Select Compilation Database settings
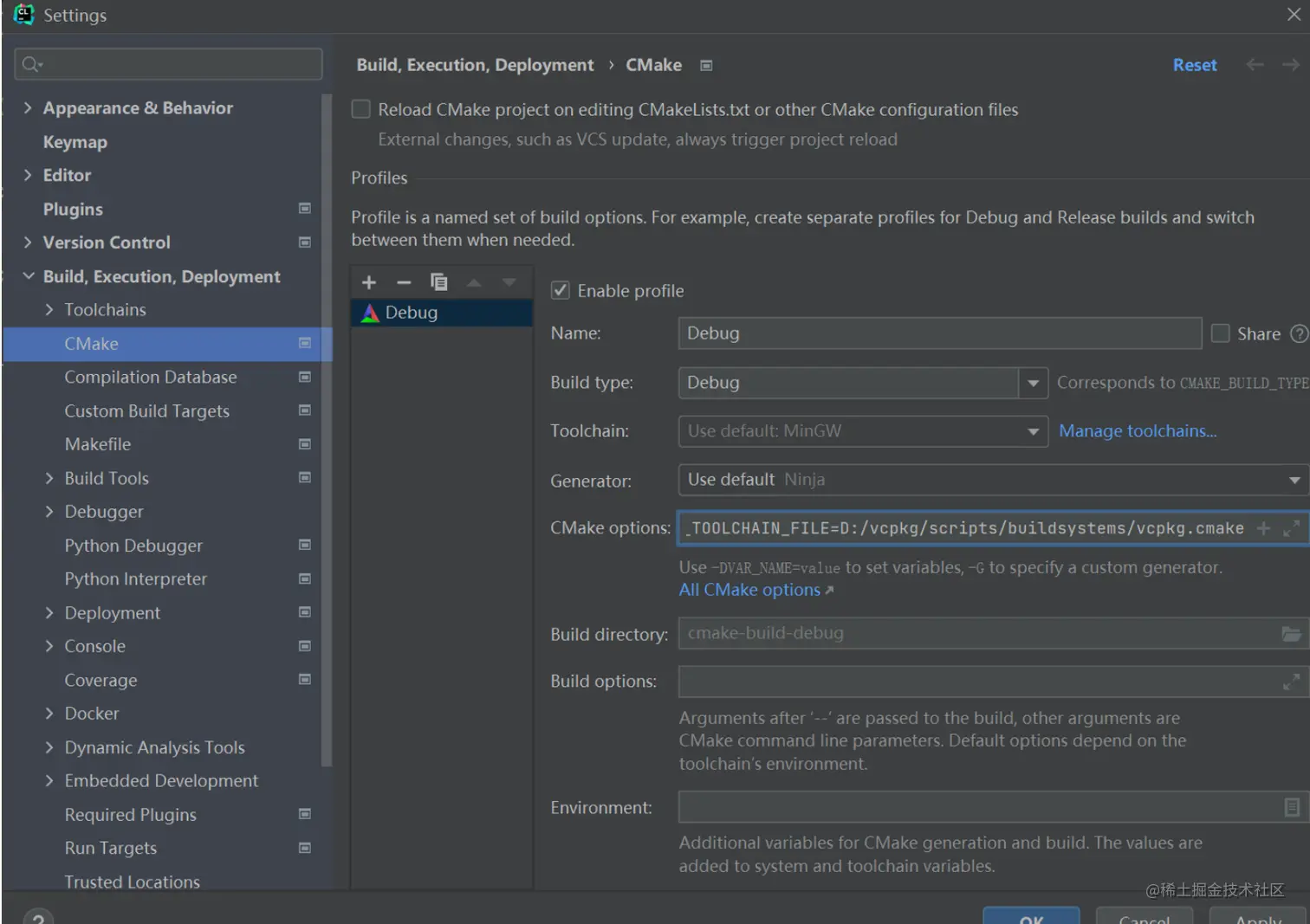 click(151, 378)
